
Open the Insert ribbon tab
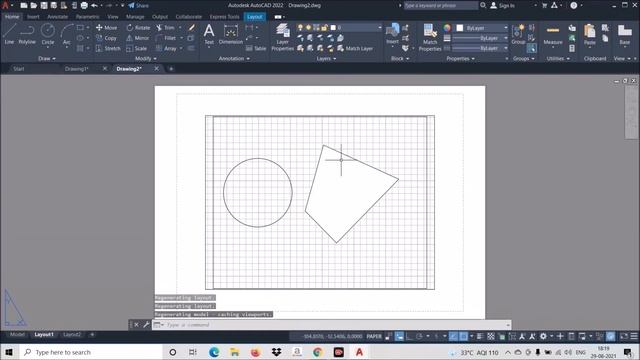click(x=33, y=17)
